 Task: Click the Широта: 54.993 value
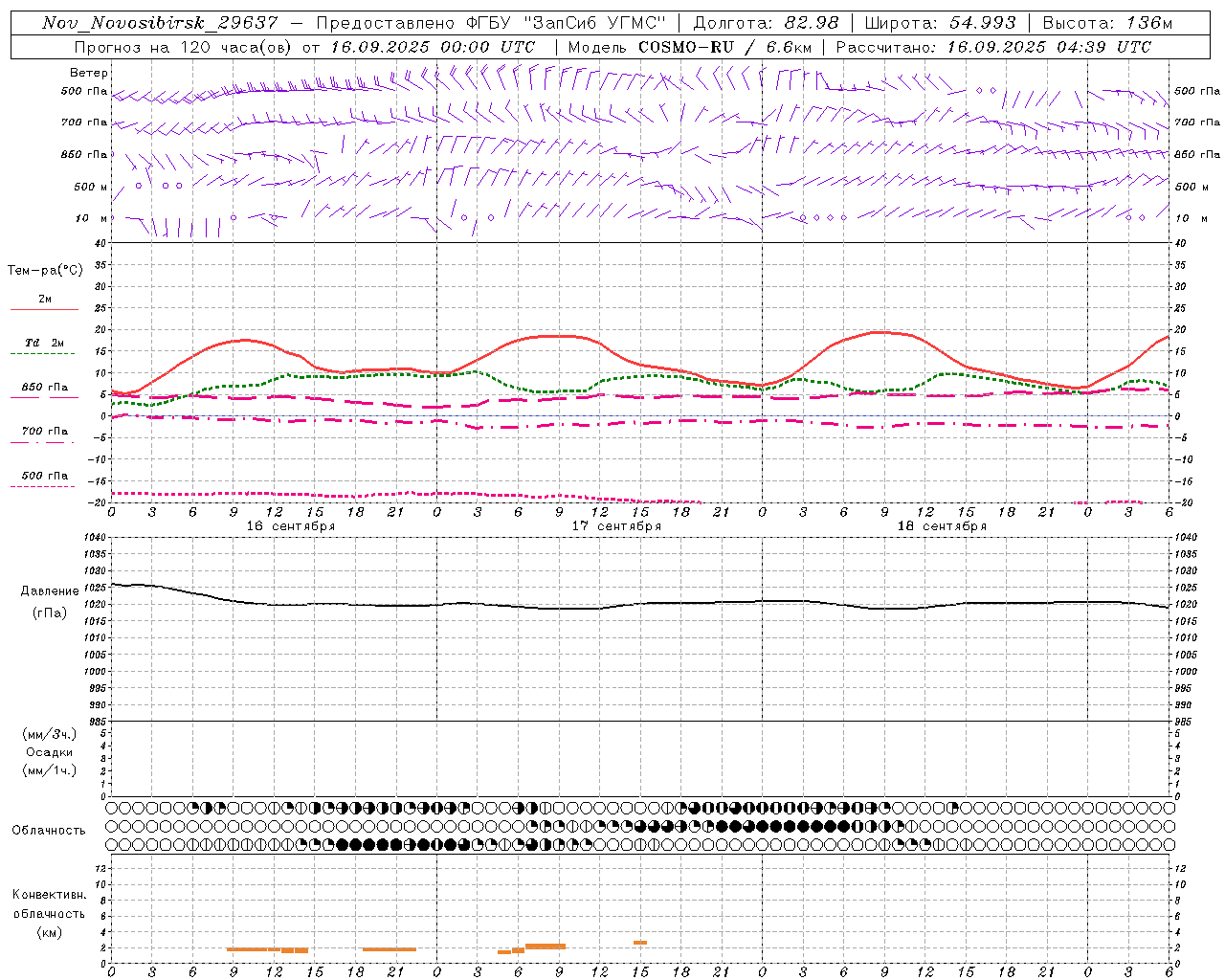click(x=940, y=23)
